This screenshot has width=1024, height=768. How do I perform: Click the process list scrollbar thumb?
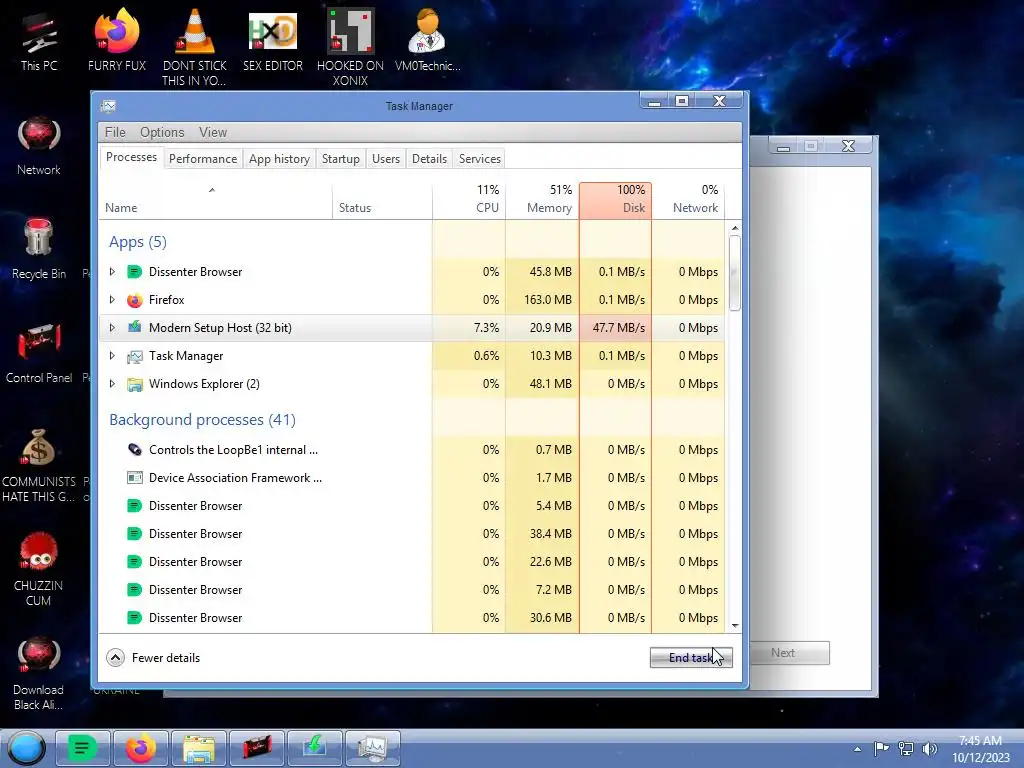(735, 273)
